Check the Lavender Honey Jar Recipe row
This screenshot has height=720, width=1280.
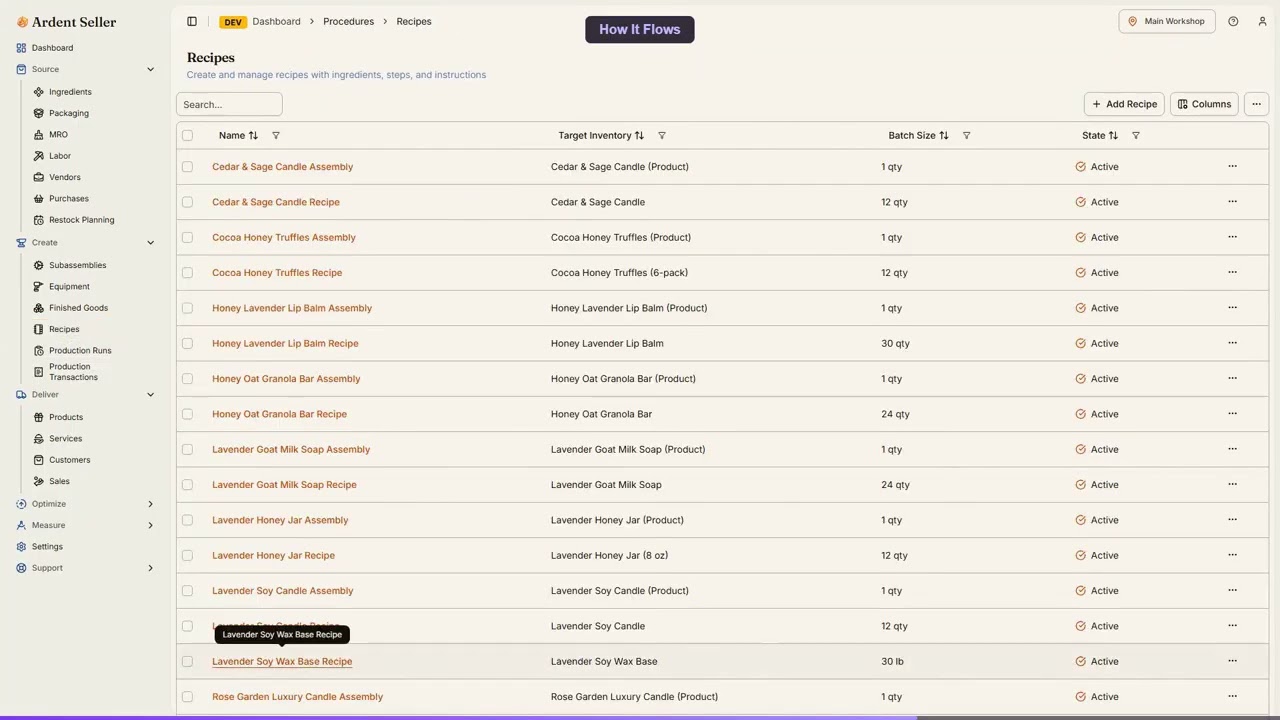(x=187, y=555)
